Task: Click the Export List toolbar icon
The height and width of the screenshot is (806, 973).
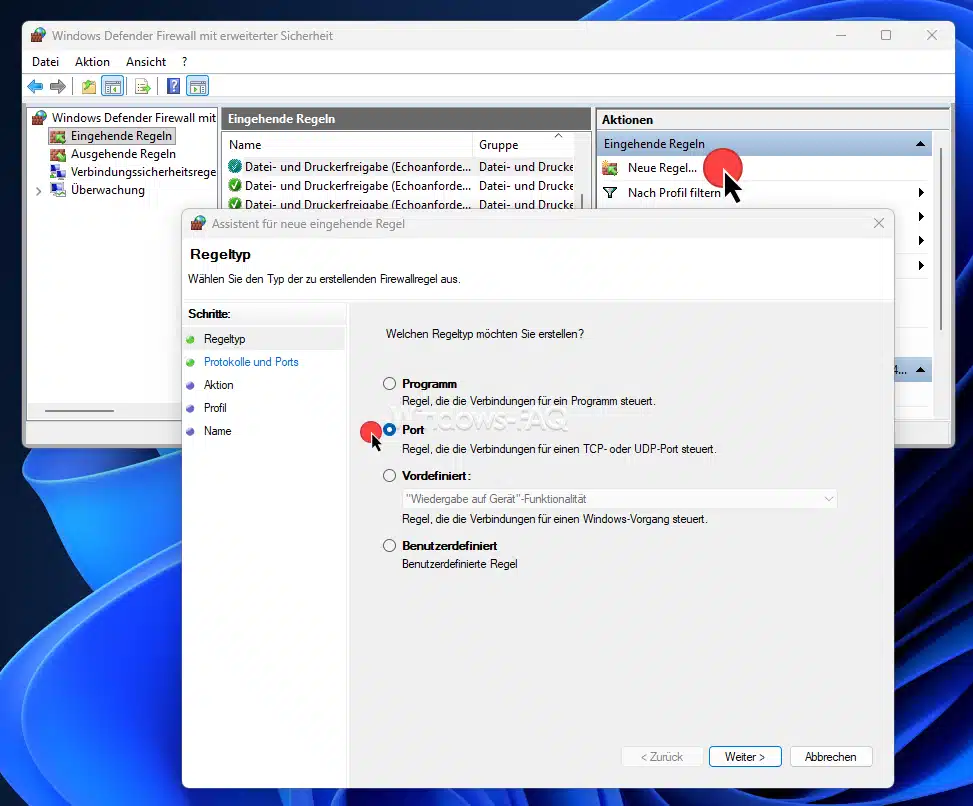Action: pyautogui.click(x=143, y=86)
